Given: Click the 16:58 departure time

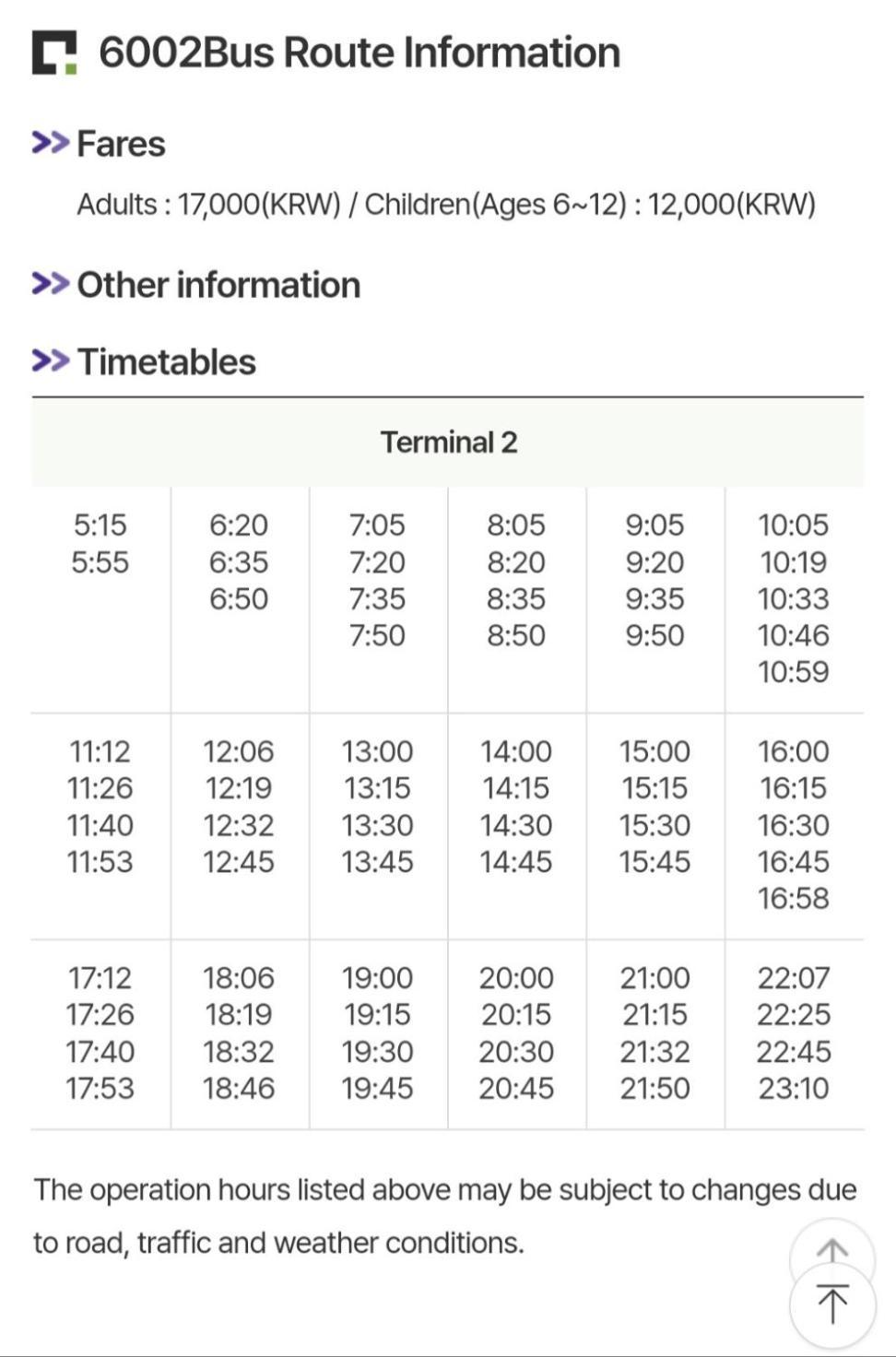Looking at the screenshot, I should tap(794, 898).
